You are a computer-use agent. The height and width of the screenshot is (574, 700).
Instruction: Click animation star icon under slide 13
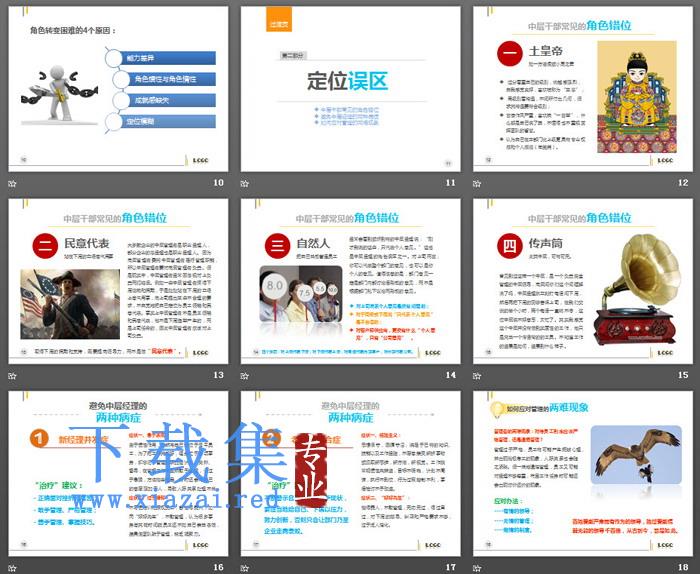pos(12,376)
